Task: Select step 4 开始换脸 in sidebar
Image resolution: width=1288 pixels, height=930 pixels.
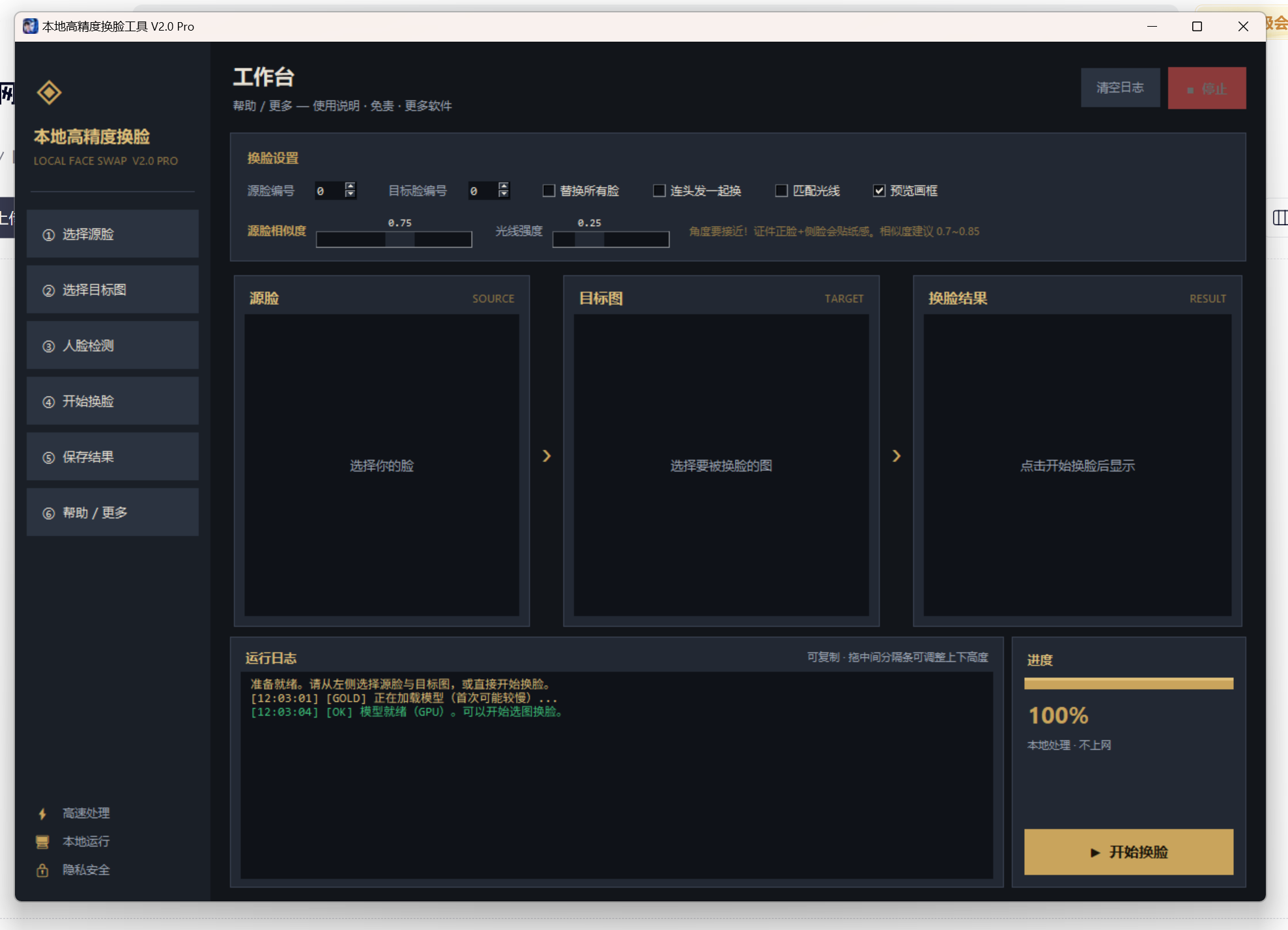Action: [x=113, y=401]
